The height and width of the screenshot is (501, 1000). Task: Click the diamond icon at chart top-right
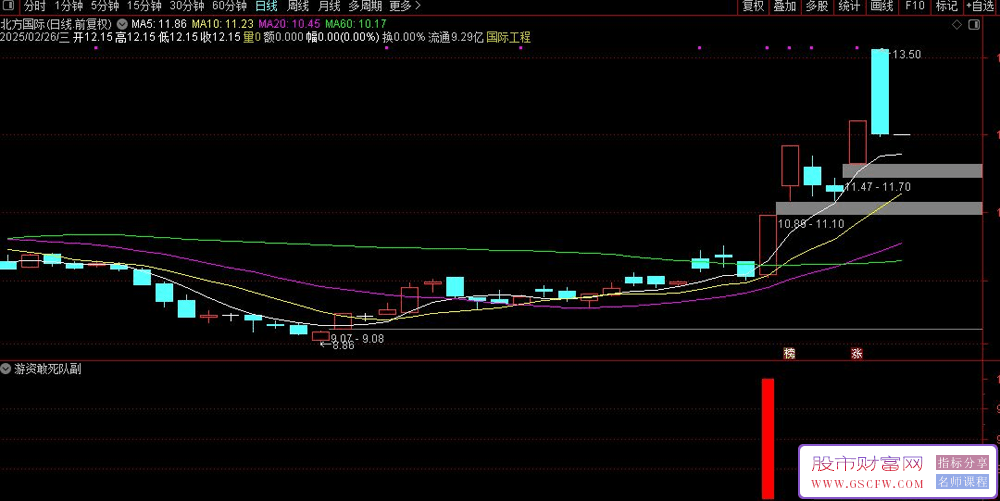(x=957, y=25)
